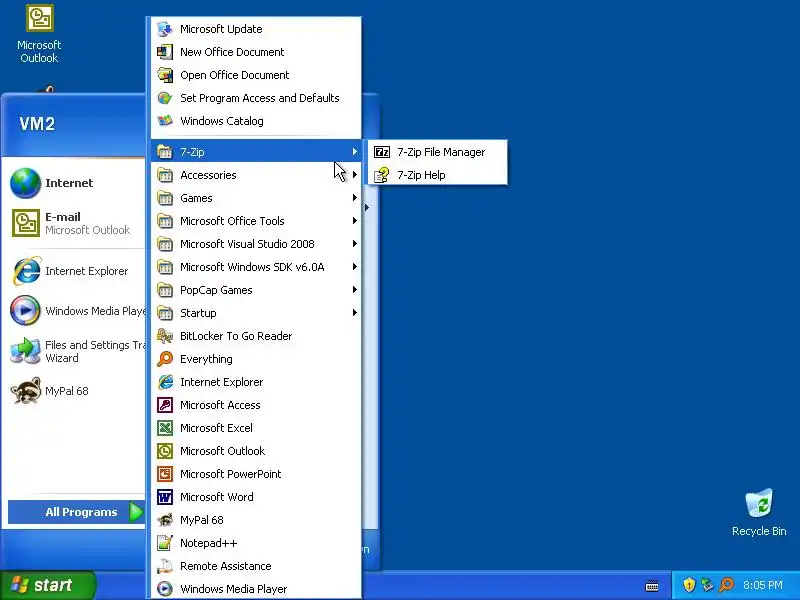
Task: Open Set Program Access and Defaults
Action: pos(256,98)
